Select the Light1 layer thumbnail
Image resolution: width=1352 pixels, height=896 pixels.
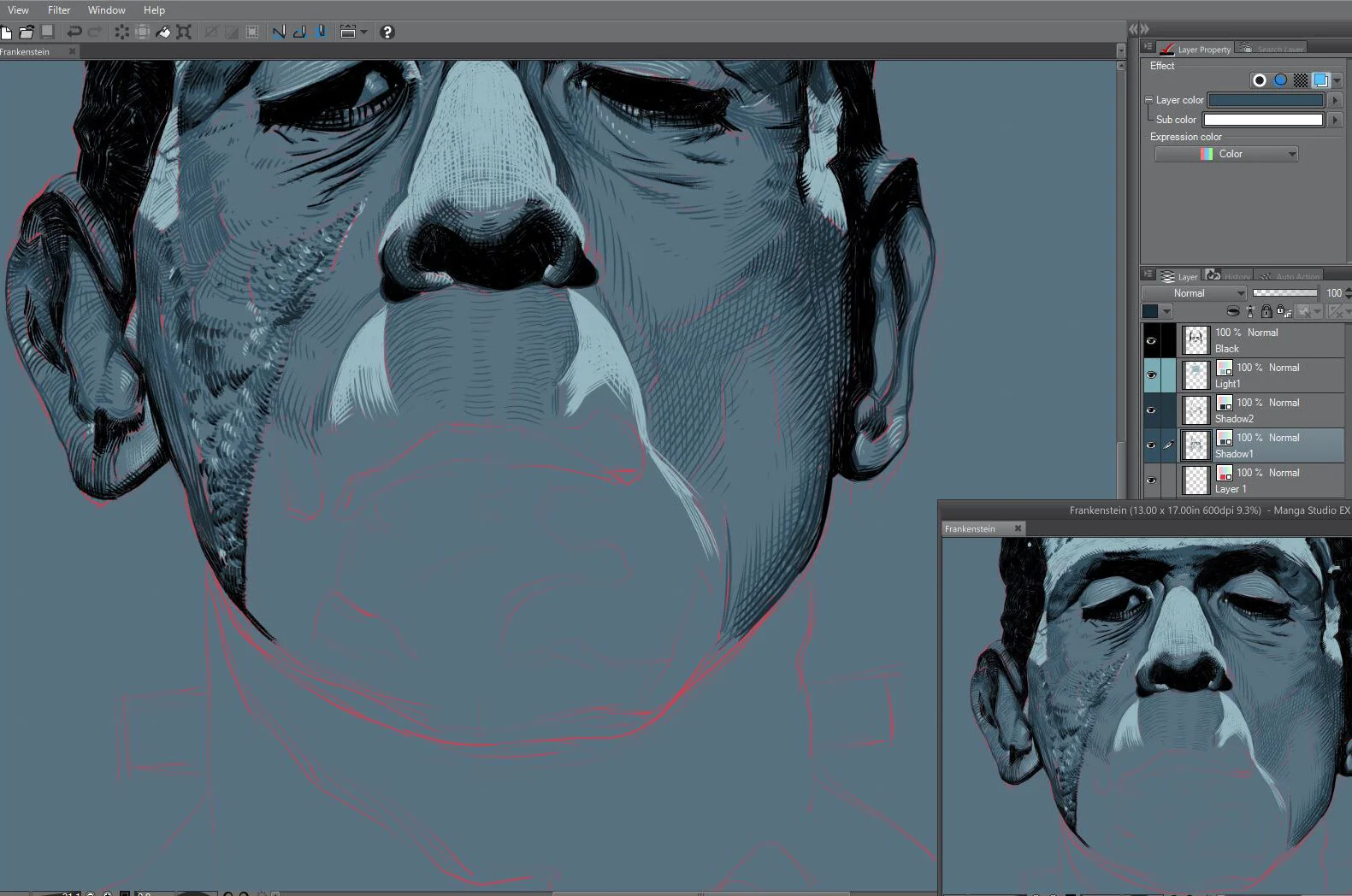pos(1196,375)
